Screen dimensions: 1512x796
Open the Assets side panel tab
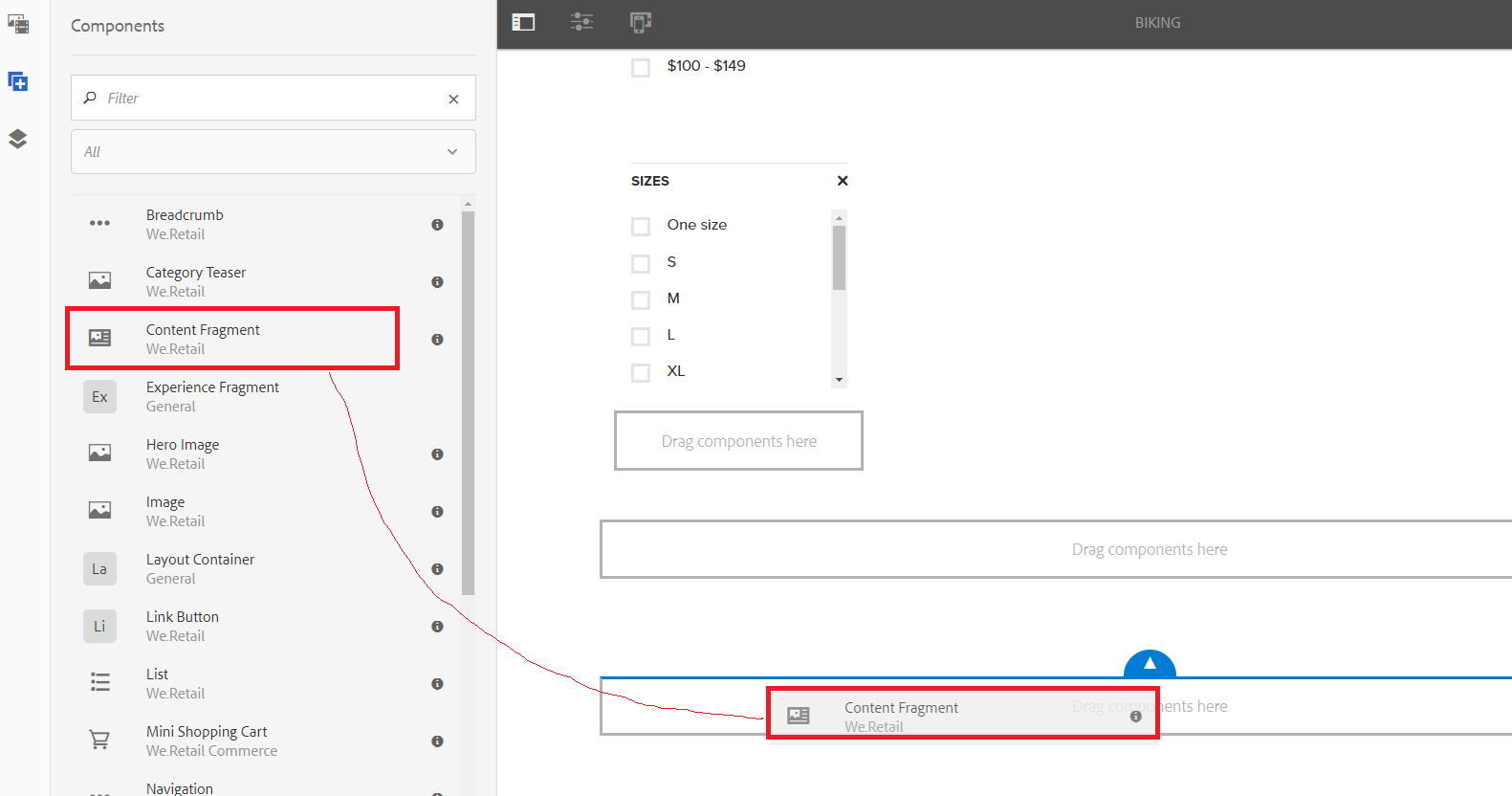[x=18, y=24]
